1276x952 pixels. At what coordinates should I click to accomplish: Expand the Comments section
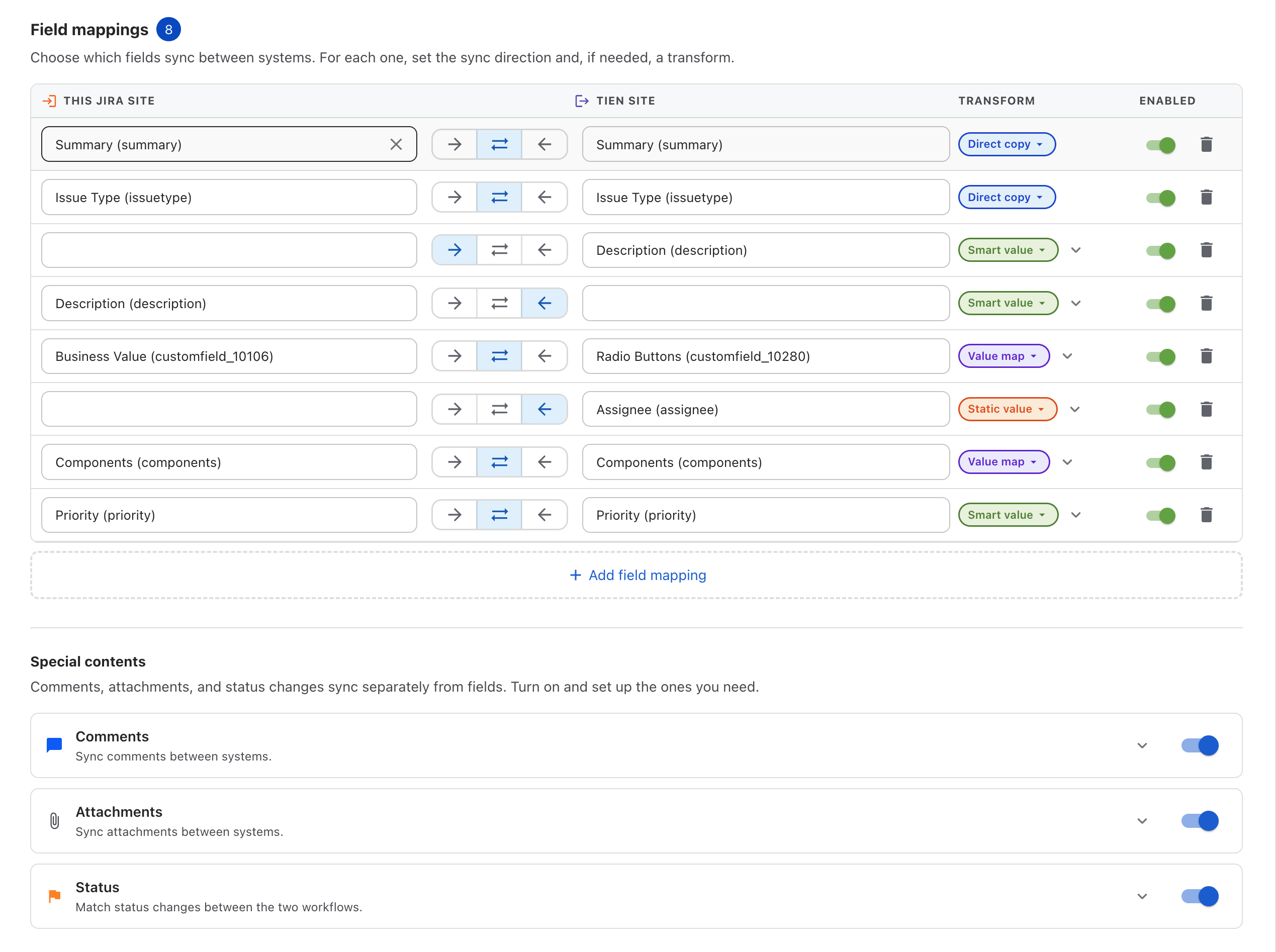(x=1142, y=746)
